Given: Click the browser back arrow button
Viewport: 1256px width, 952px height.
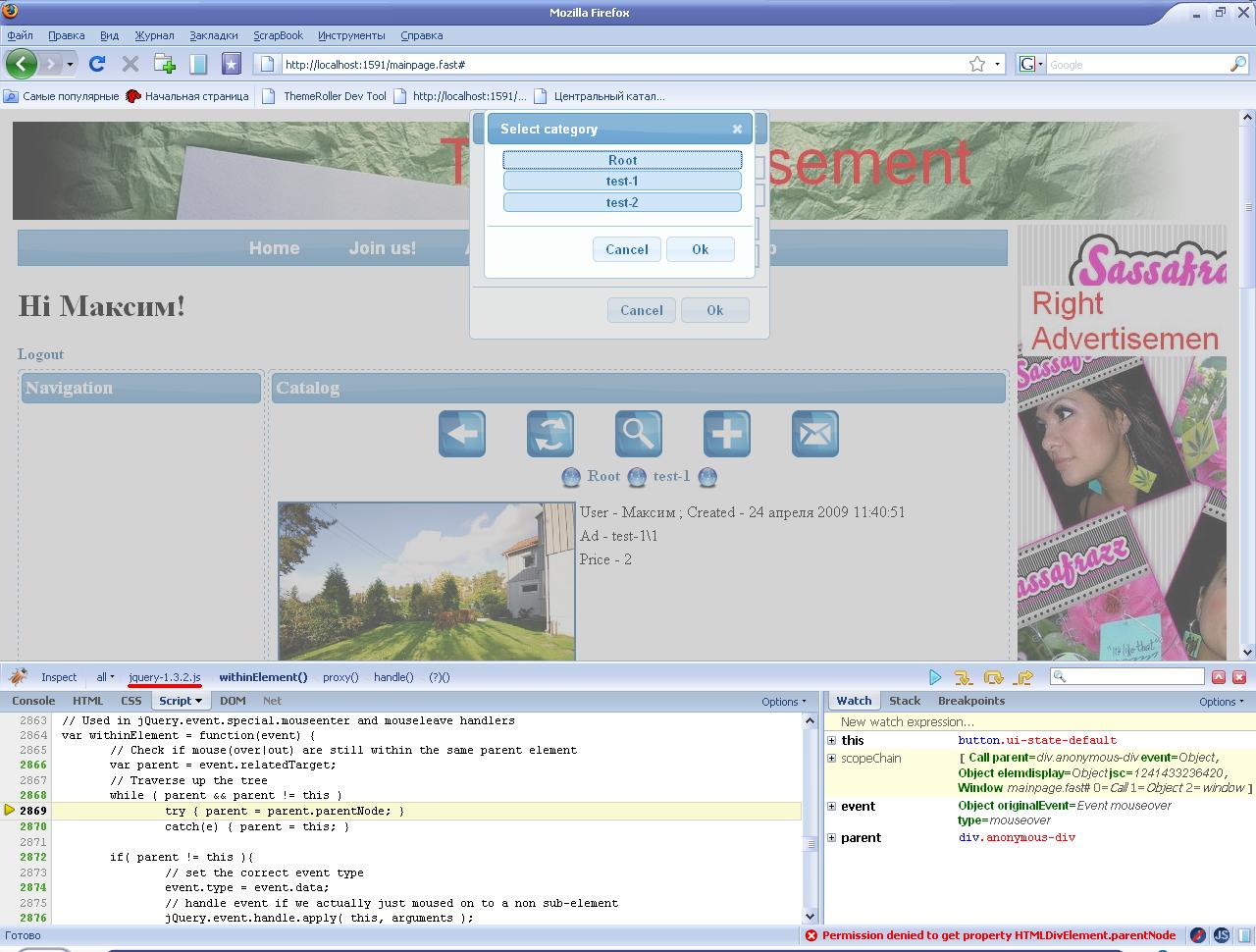Looking at the screenshot, I should 22,64.
